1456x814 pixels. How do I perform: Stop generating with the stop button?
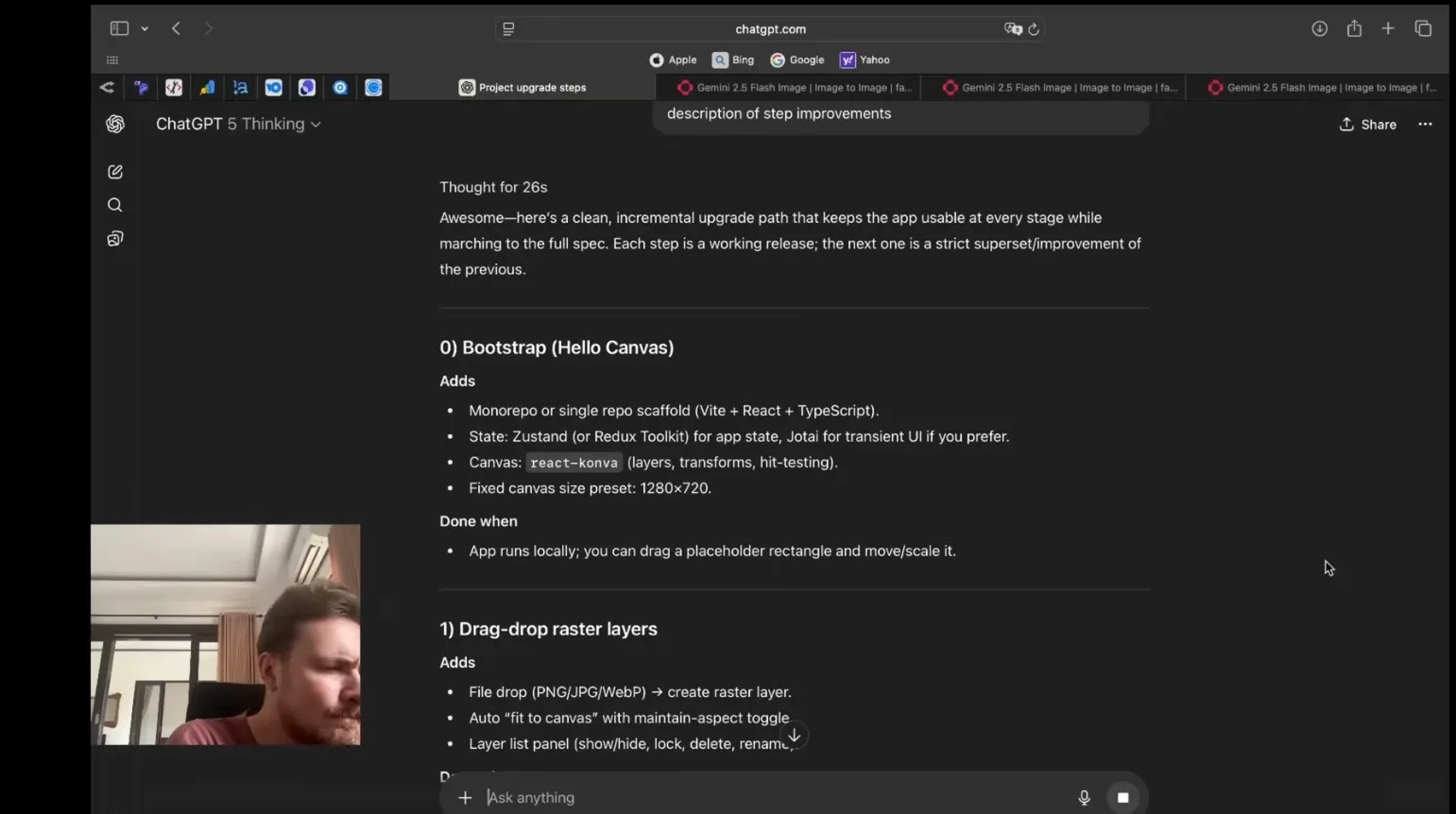click(1122, 798)
